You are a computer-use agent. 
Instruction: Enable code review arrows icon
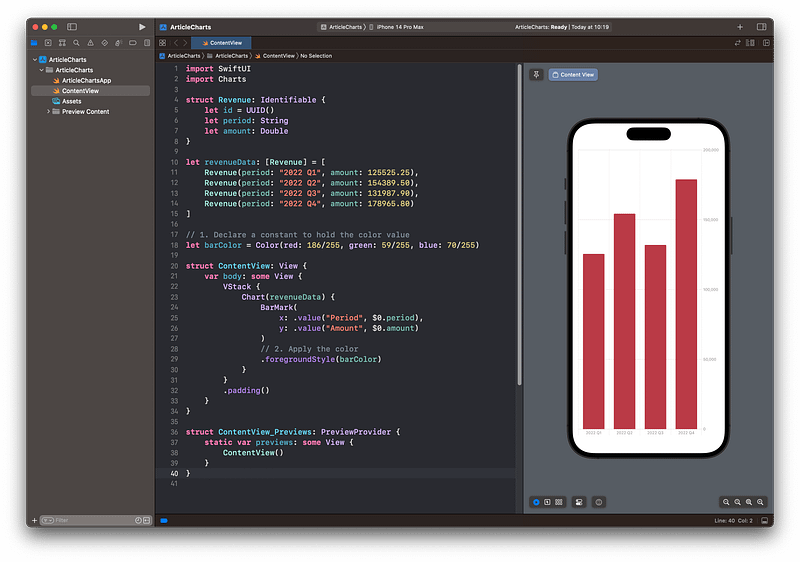pos(737,43)
